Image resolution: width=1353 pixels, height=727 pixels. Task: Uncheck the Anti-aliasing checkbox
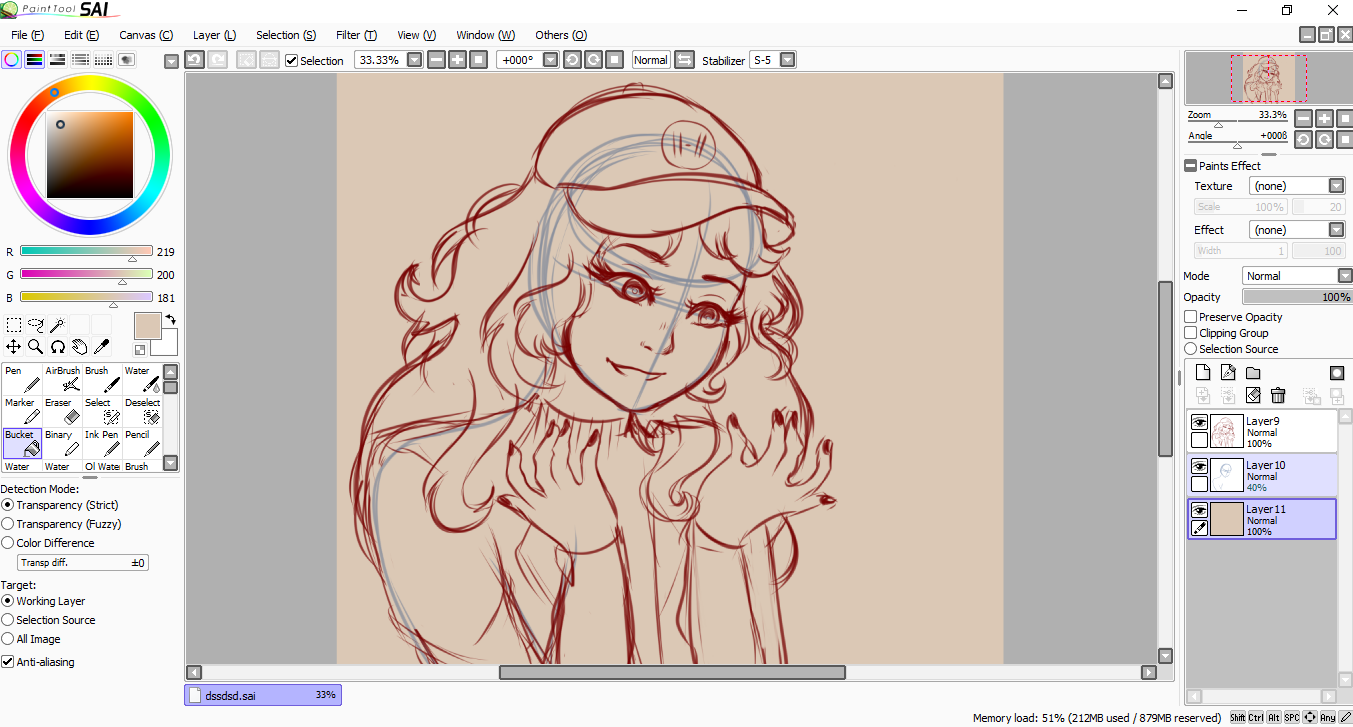(8, 662)
